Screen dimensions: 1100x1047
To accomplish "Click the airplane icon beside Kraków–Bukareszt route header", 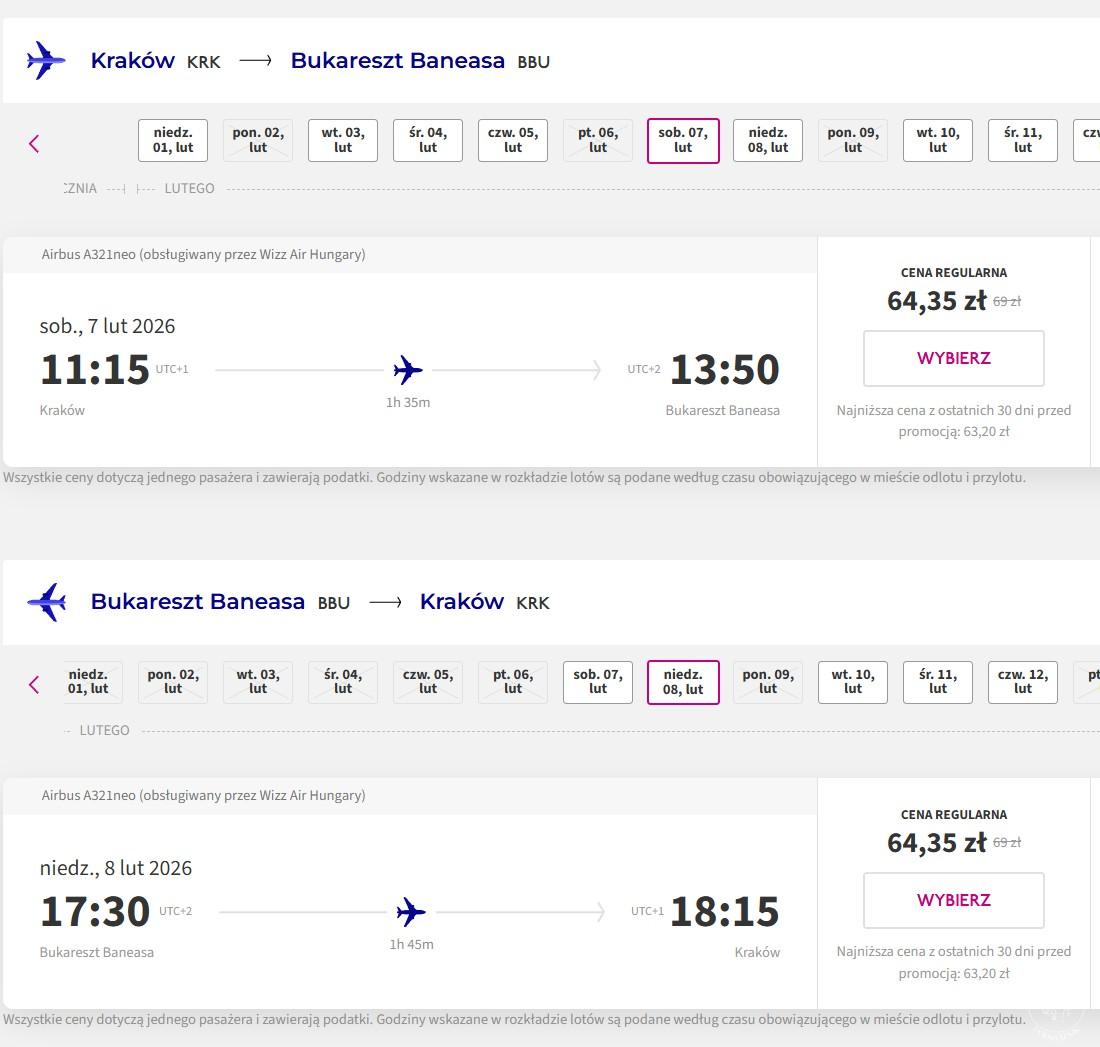I will click(x=46, y=61).
